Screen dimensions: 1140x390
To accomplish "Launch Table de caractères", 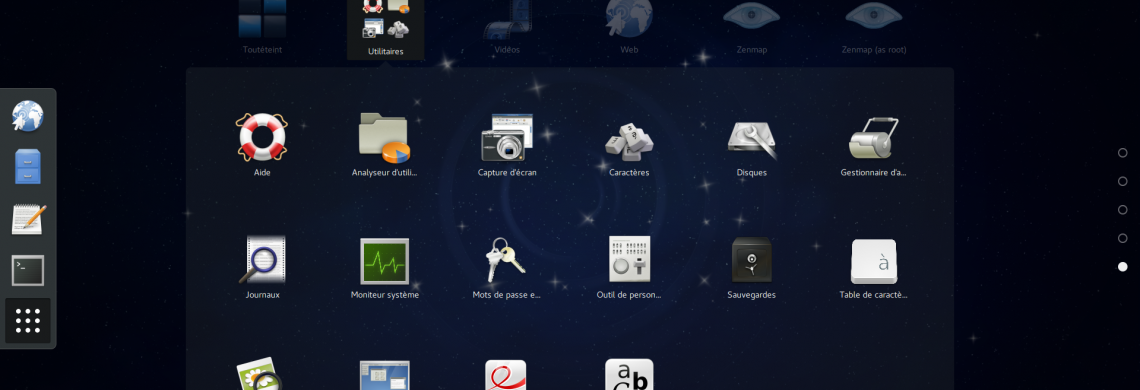I will click(x=873, y=261).
